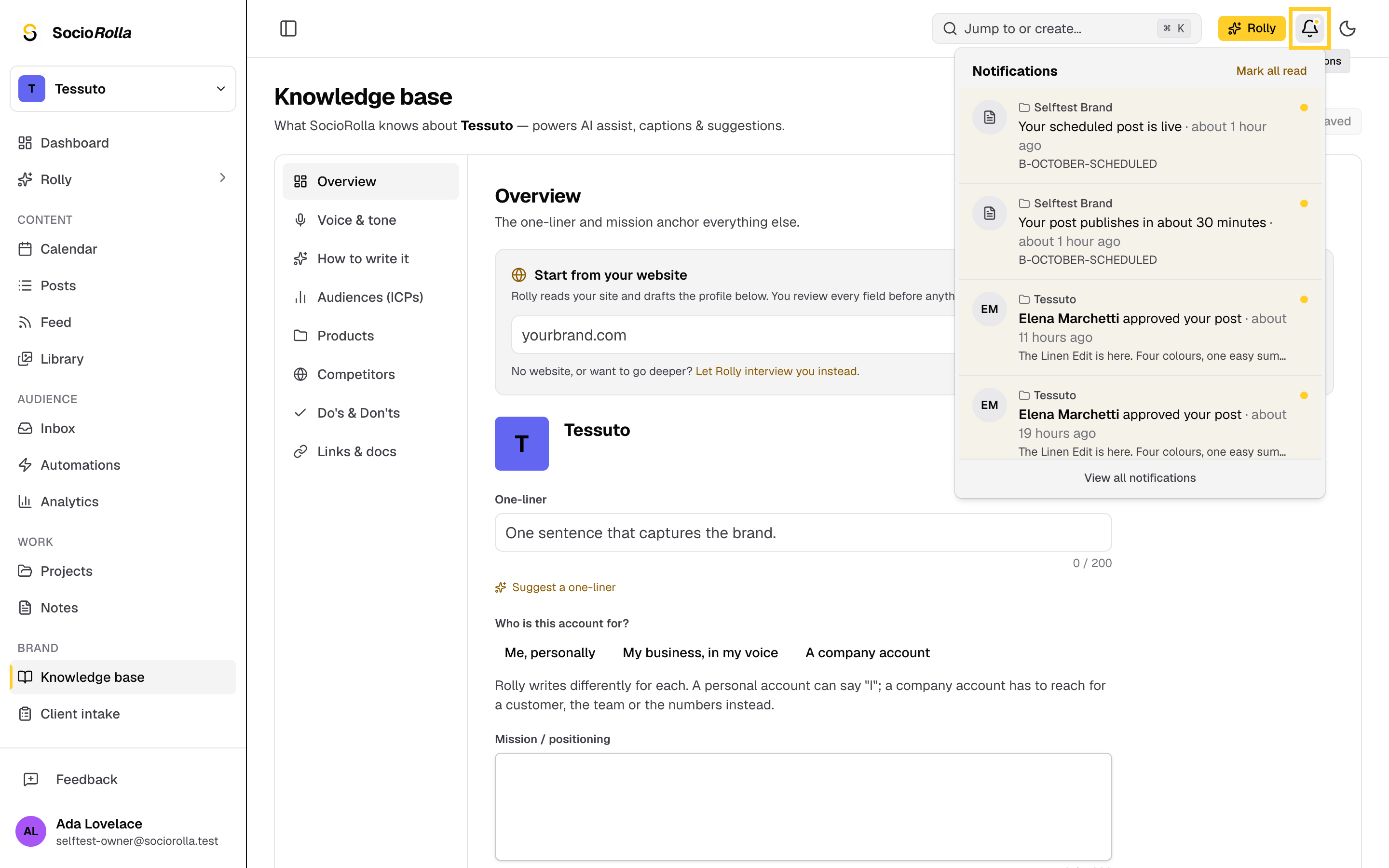
Task: Switch to Voice & tone tab
Action: coord(371,220)
